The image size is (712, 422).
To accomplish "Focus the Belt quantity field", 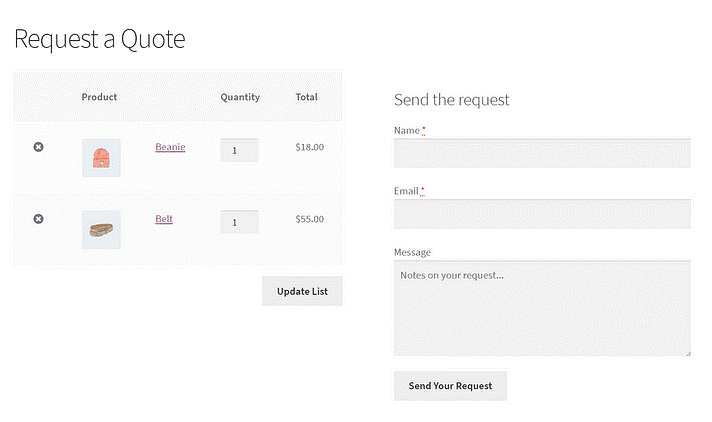I will [239, 222].
